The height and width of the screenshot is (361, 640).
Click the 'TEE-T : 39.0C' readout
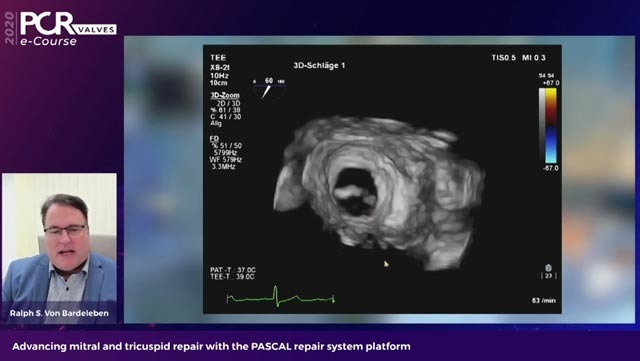(x=232, y=276)
